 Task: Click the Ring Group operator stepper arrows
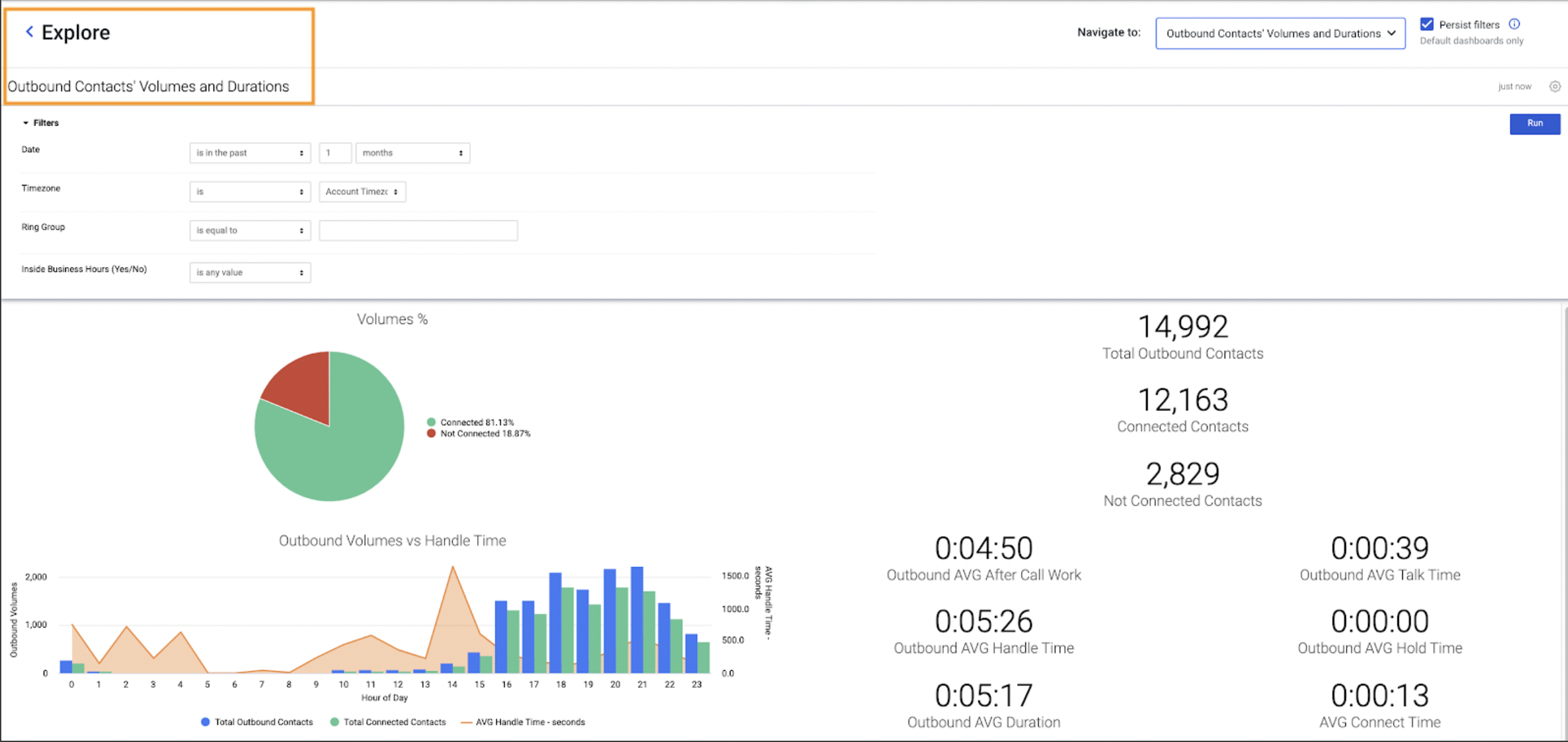(302, 230)
